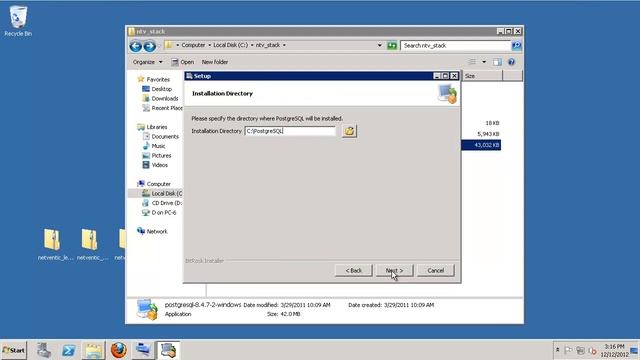The width and height of the screenshot is (640, 360).
Task: Show hidden tray icons arrow
Action: 558,350
